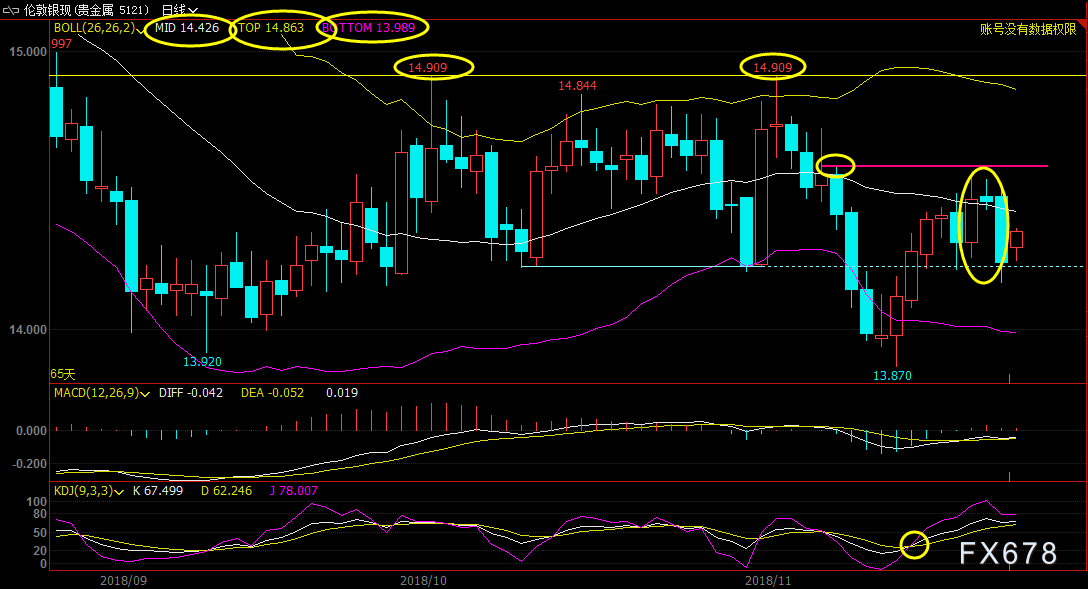
Task: Click the 2018/11 date axis label
Action: tap(768, 580)
